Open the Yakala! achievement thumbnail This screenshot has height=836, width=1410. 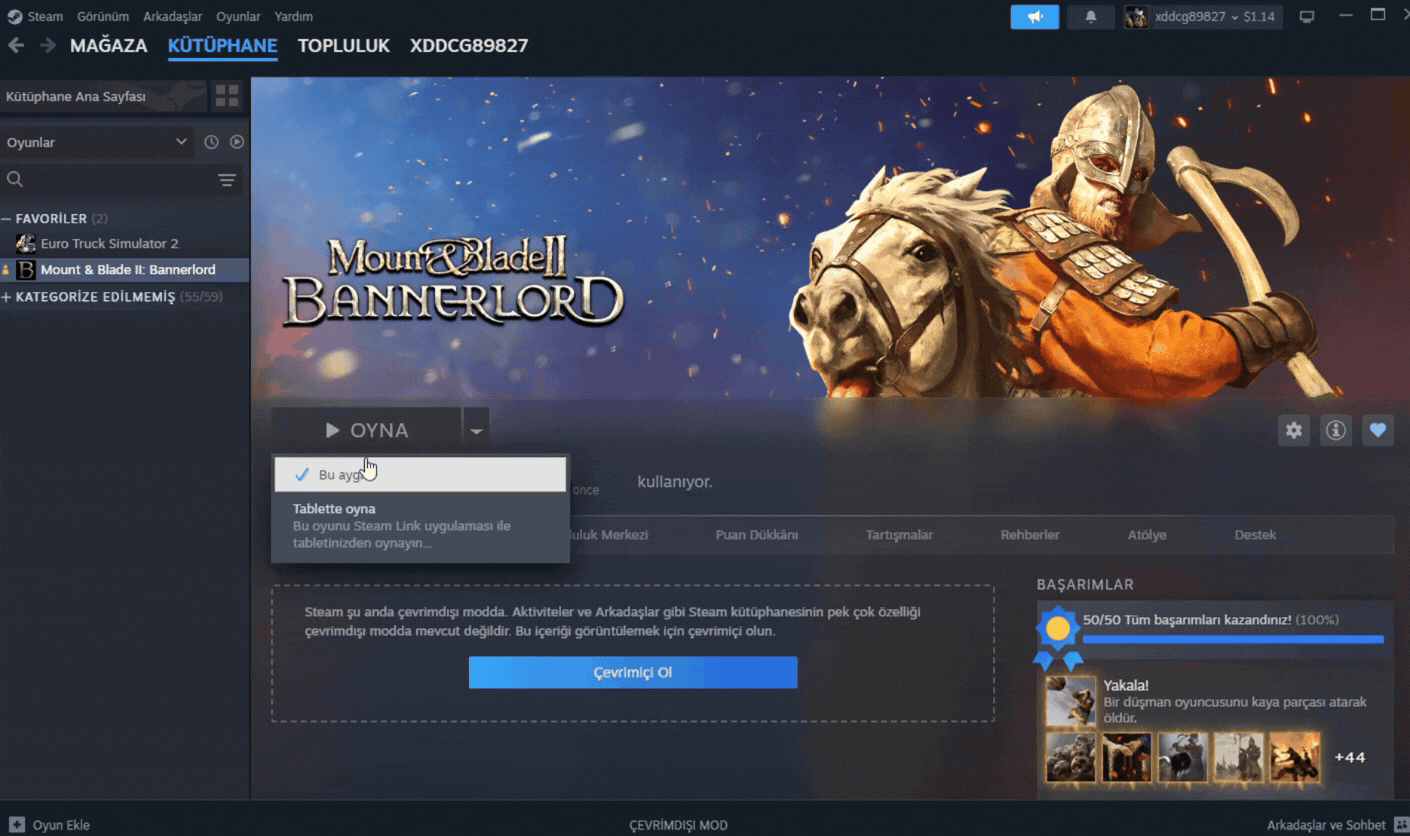[x=1071, y=701]
